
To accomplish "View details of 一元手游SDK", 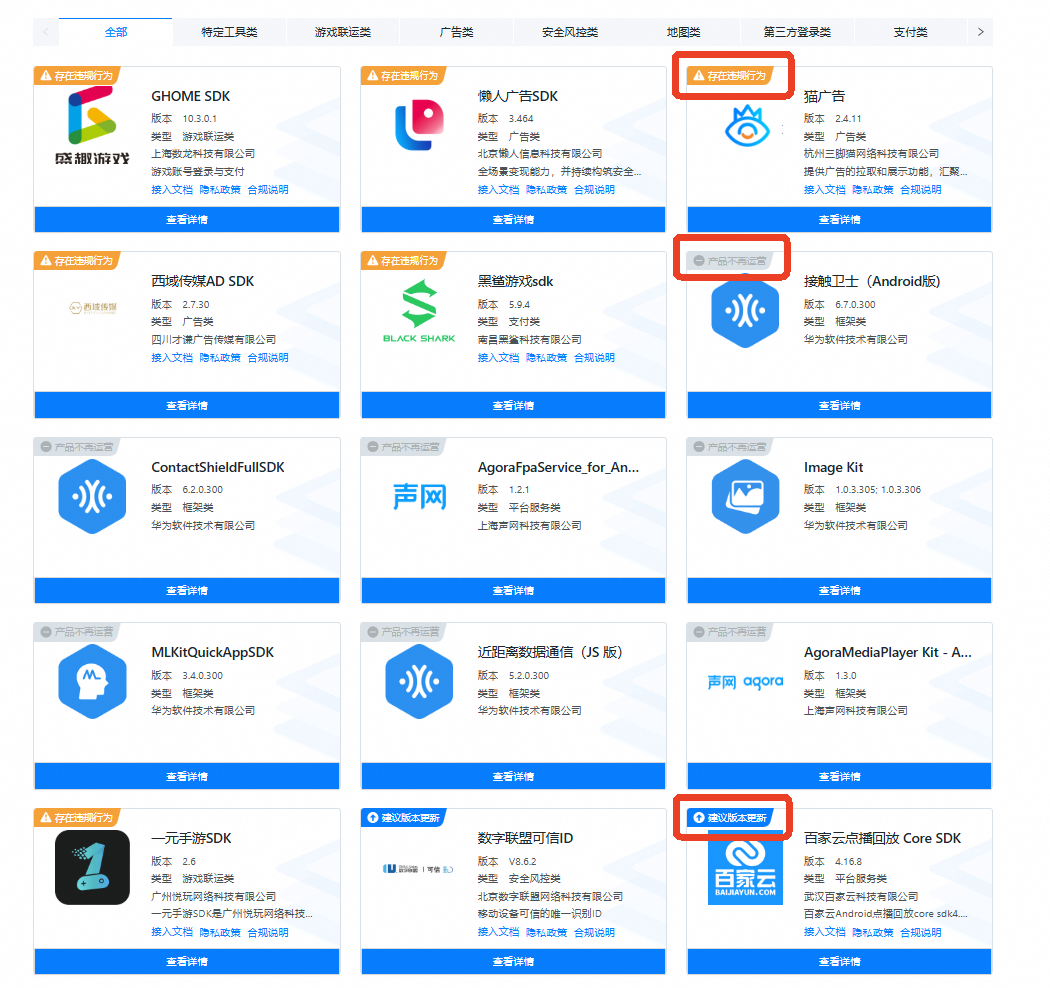I will tap(187, 962).
